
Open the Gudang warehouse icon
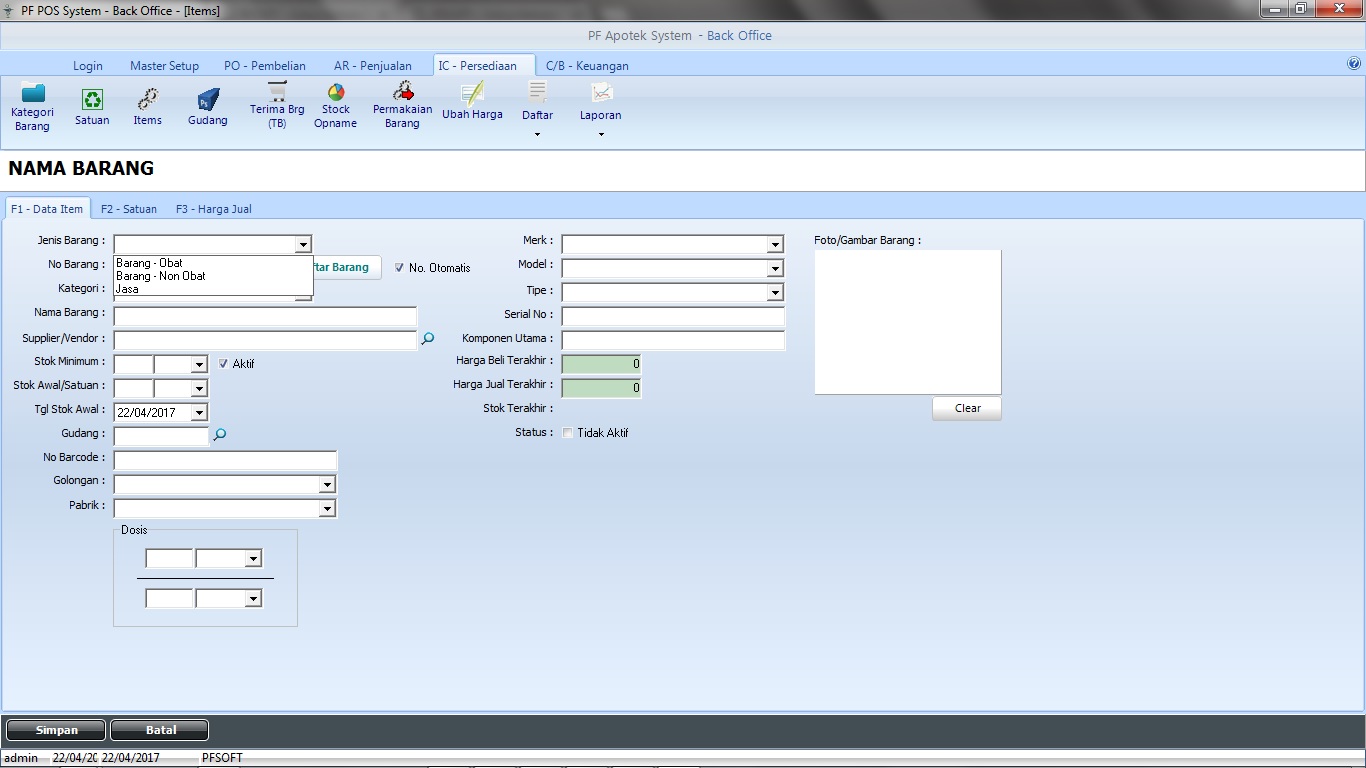[x=207, y=106]
